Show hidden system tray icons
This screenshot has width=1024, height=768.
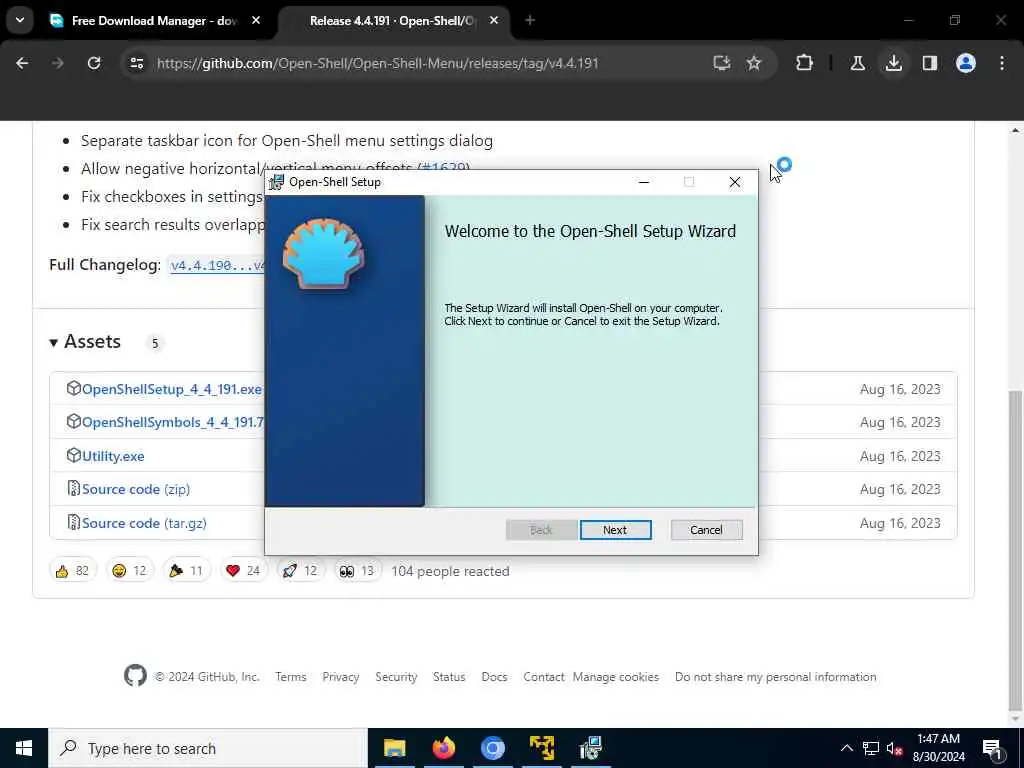pyautogui.click(x=846, y=748)
